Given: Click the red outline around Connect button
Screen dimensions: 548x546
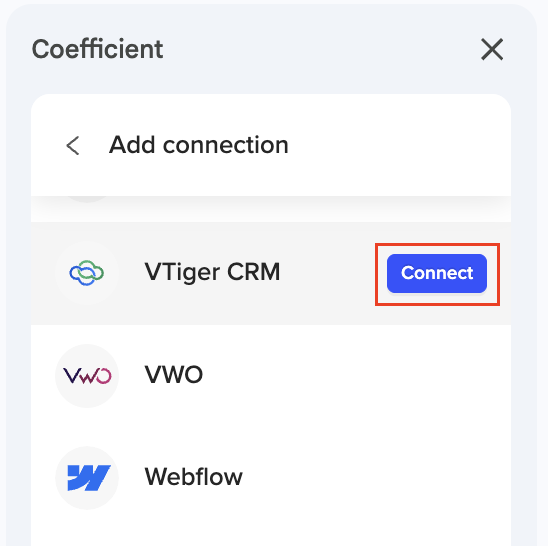Looking at the screenshot, I should click(x=438, y=244).
